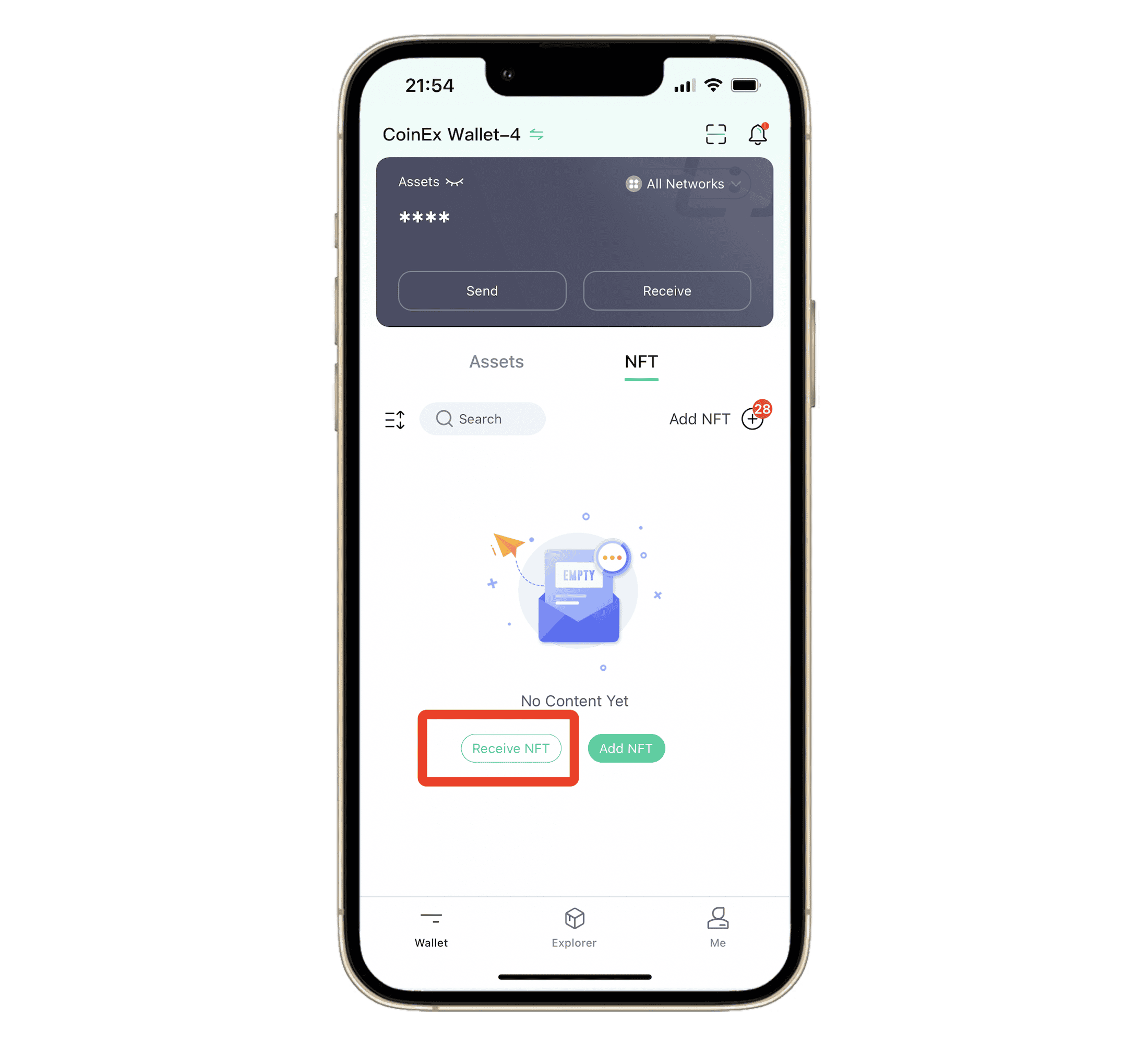
Task: Tap Add NFT plus icon
Action: click(x=756, y=419)
